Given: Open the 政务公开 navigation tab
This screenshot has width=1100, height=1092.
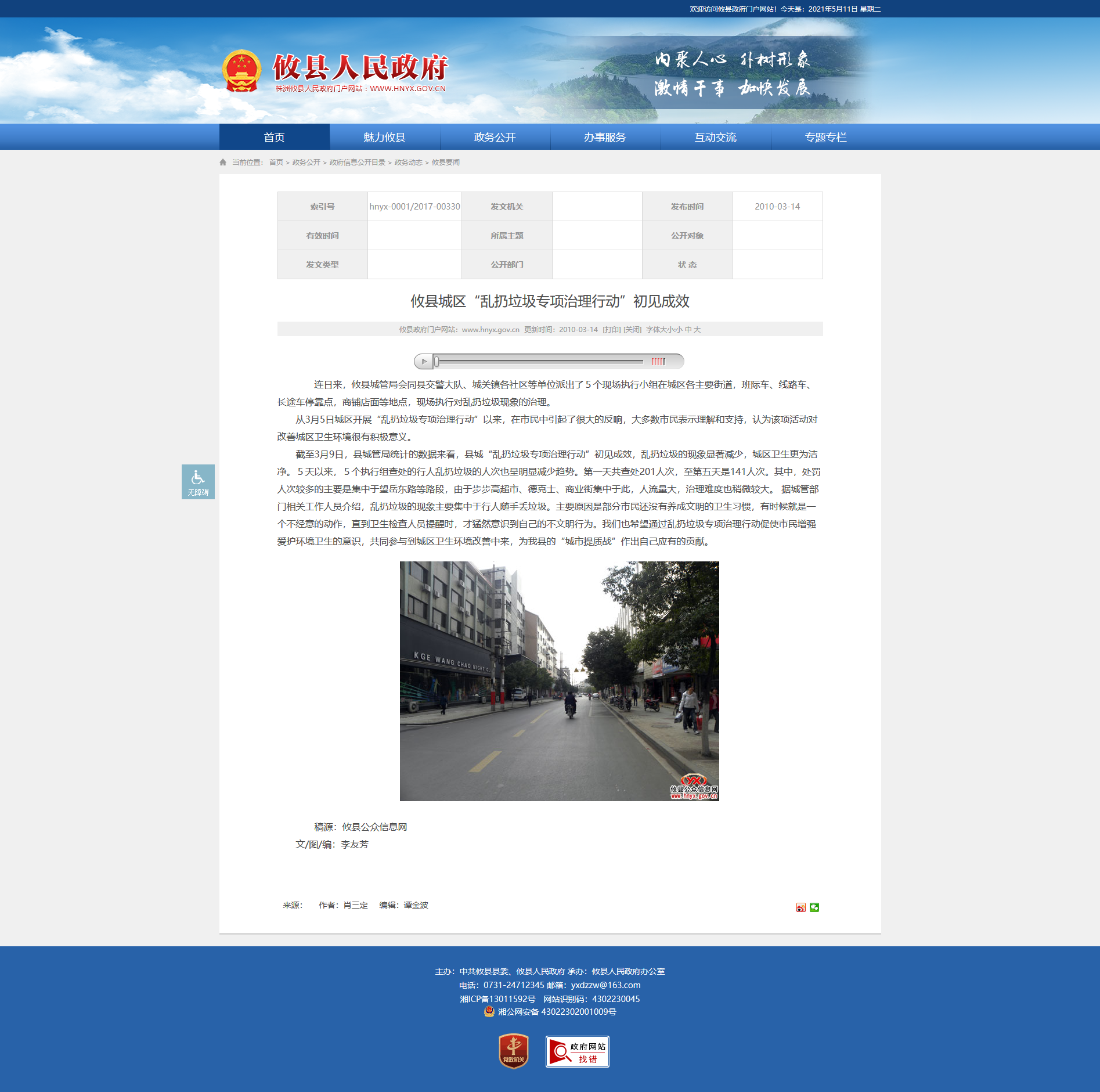Looking at the screenshot, I should click(x=495, y=137).
